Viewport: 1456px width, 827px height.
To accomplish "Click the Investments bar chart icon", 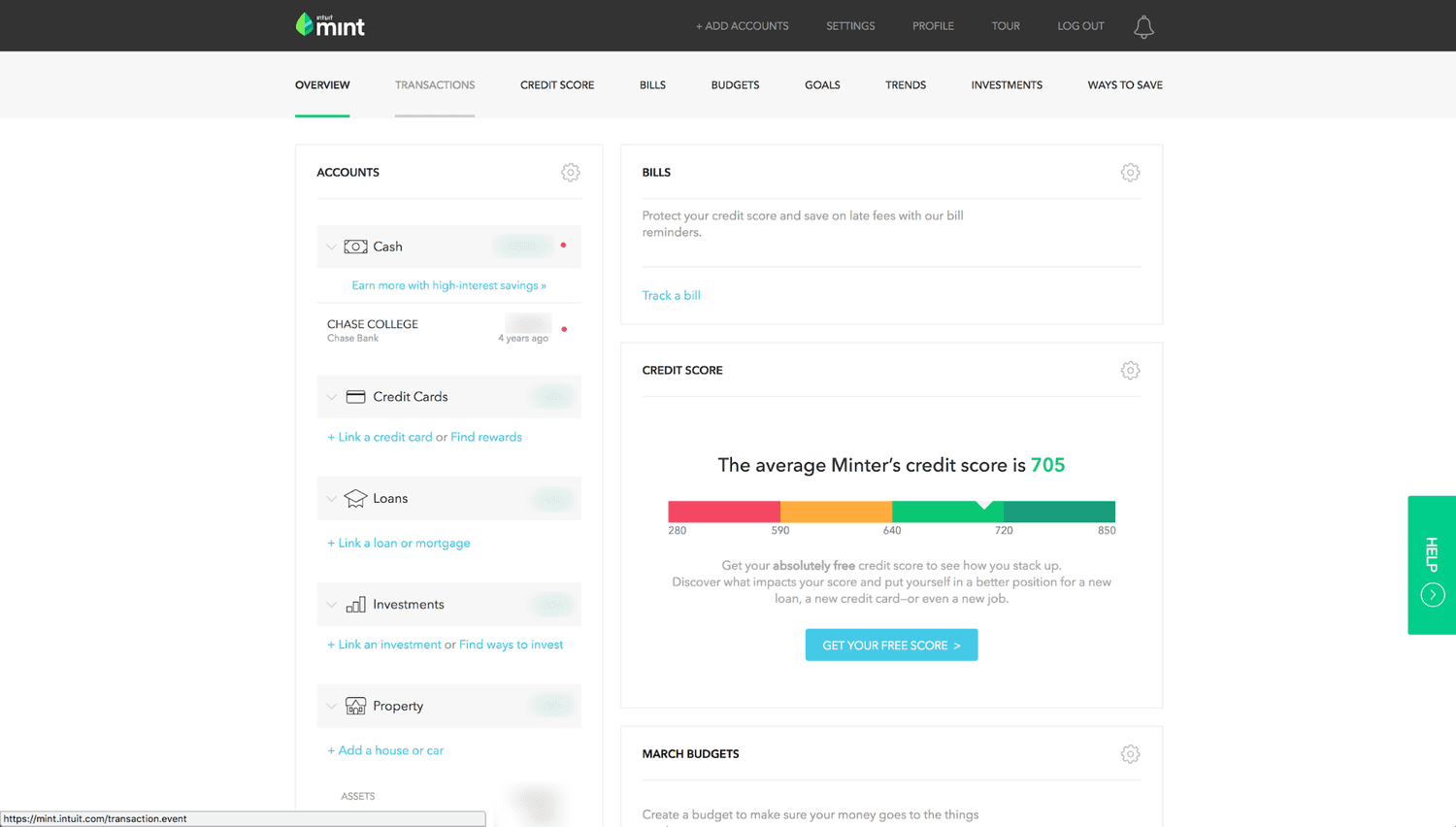I will pyautogui.click(x=355, y=604).
